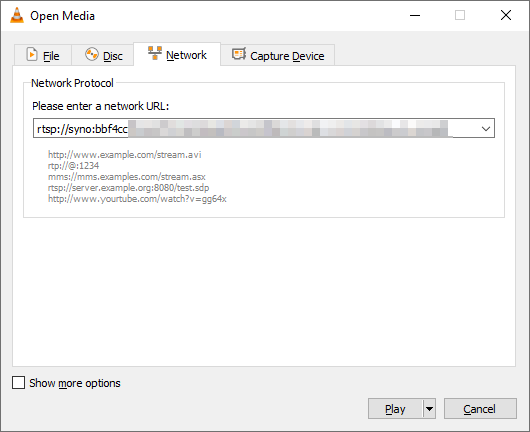Click the Capture Device tab card icon
This screenshot has height=432, width=530.
tap(239, 54)
